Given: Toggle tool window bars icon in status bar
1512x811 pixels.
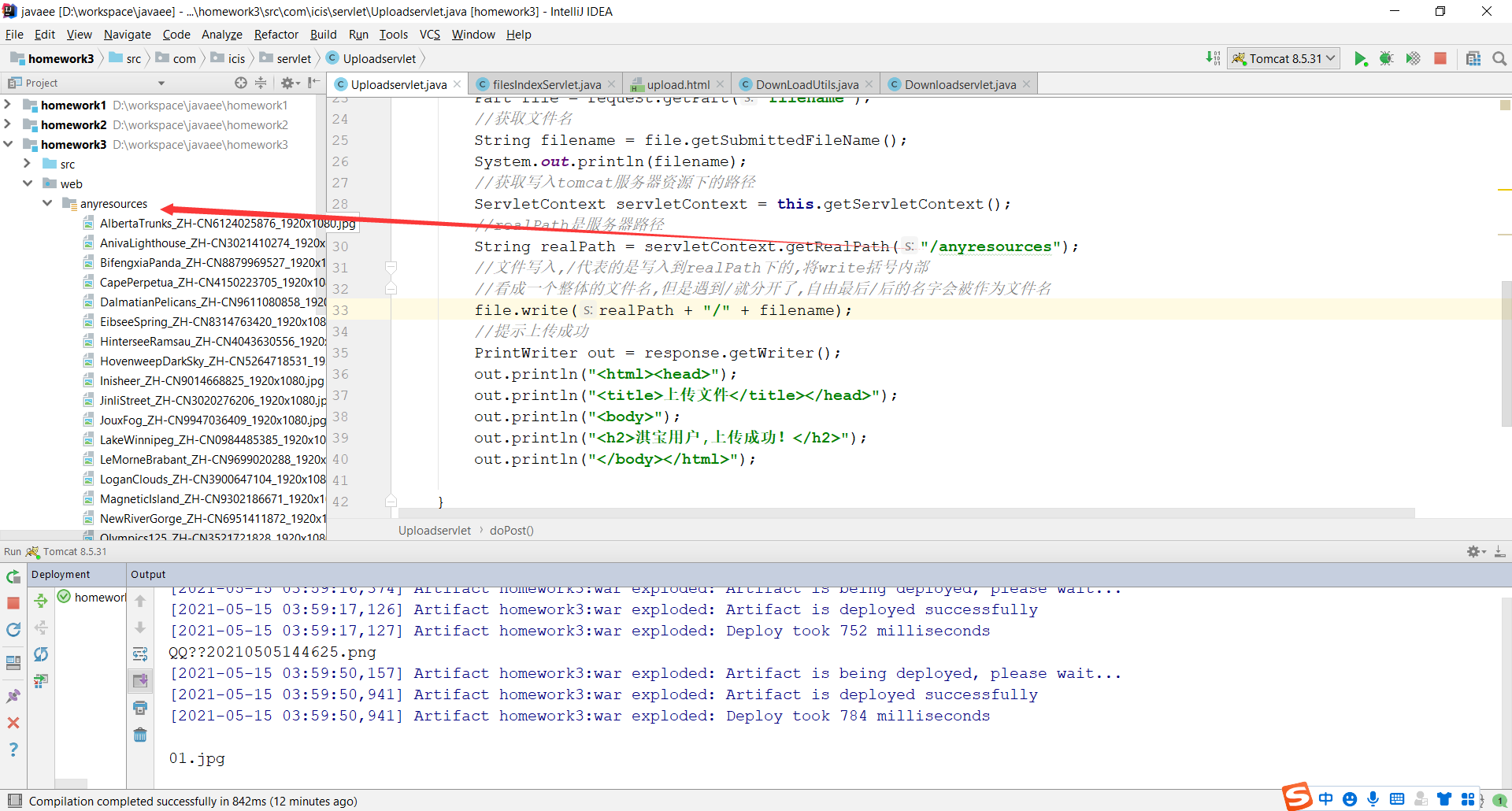Looking at the screenshot, I should coord(14,801).
